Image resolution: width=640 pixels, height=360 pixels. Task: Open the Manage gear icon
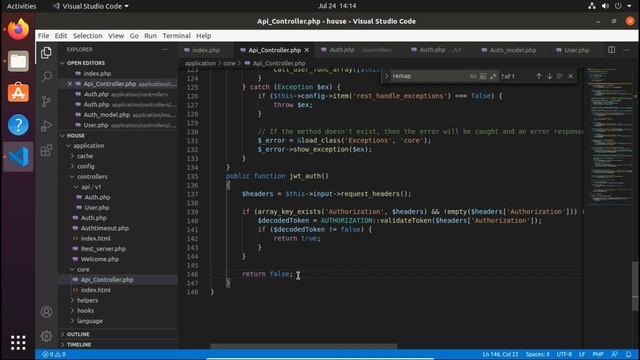point(46,336)
